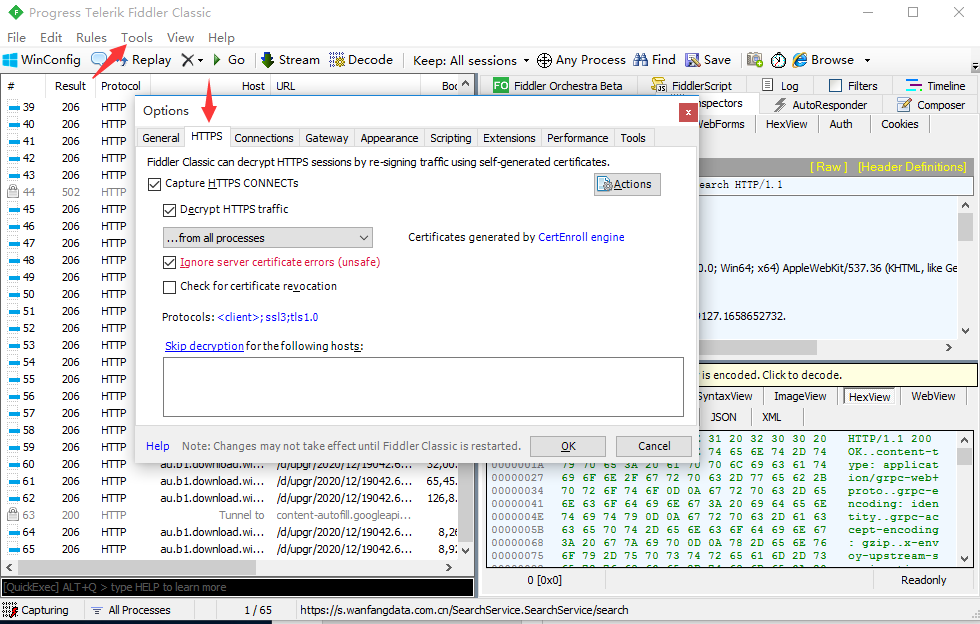Enable Check for certificate revocation
980x624 pixels.
pyautogui.click(x=169, y=287)
